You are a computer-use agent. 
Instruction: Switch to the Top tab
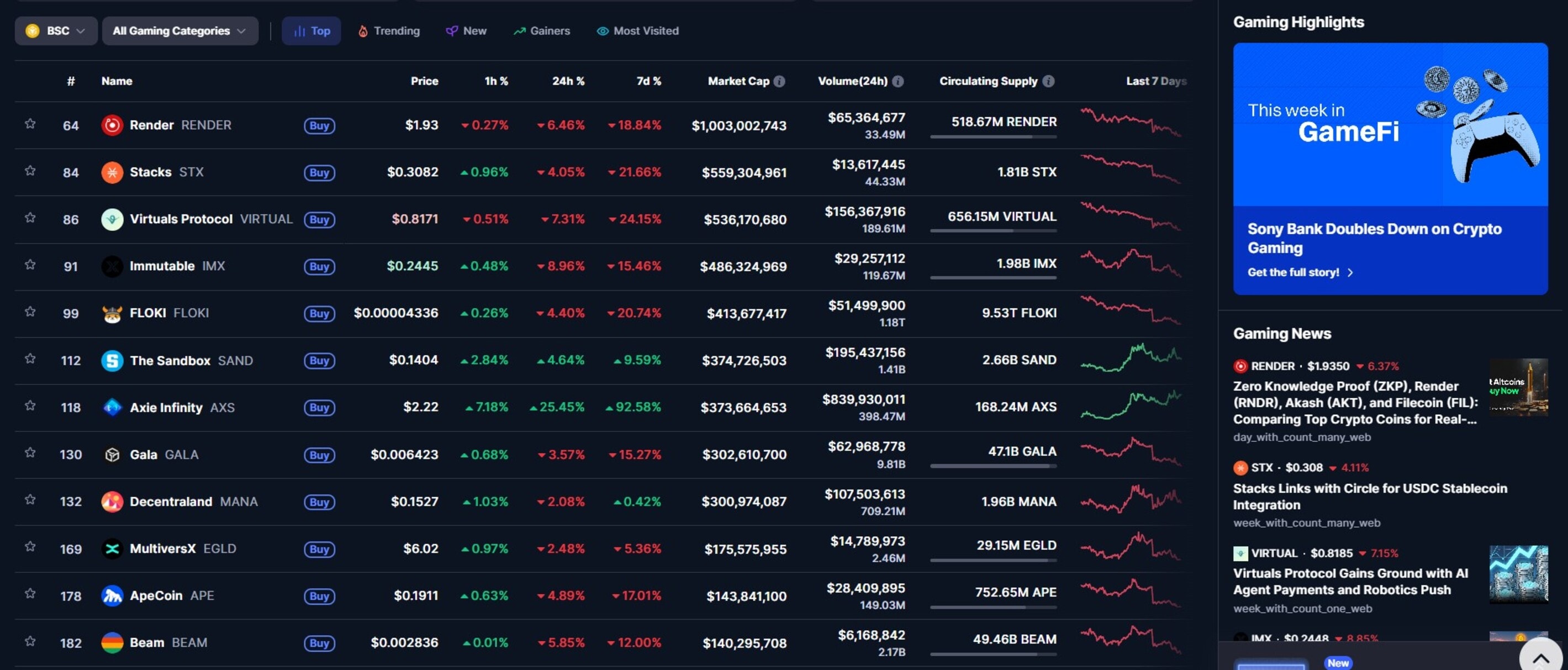[x=311, y=30]
